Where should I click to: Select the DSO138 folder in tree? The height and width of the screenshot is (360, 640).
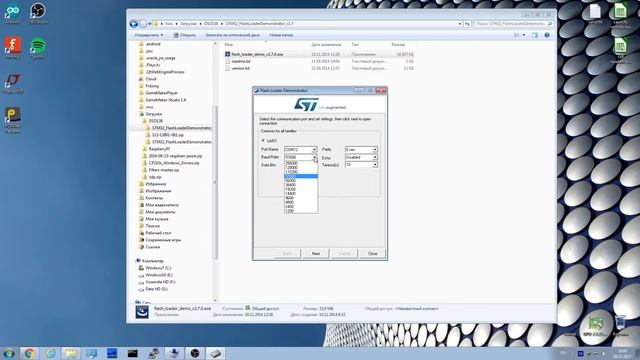(x=155, y=121)
